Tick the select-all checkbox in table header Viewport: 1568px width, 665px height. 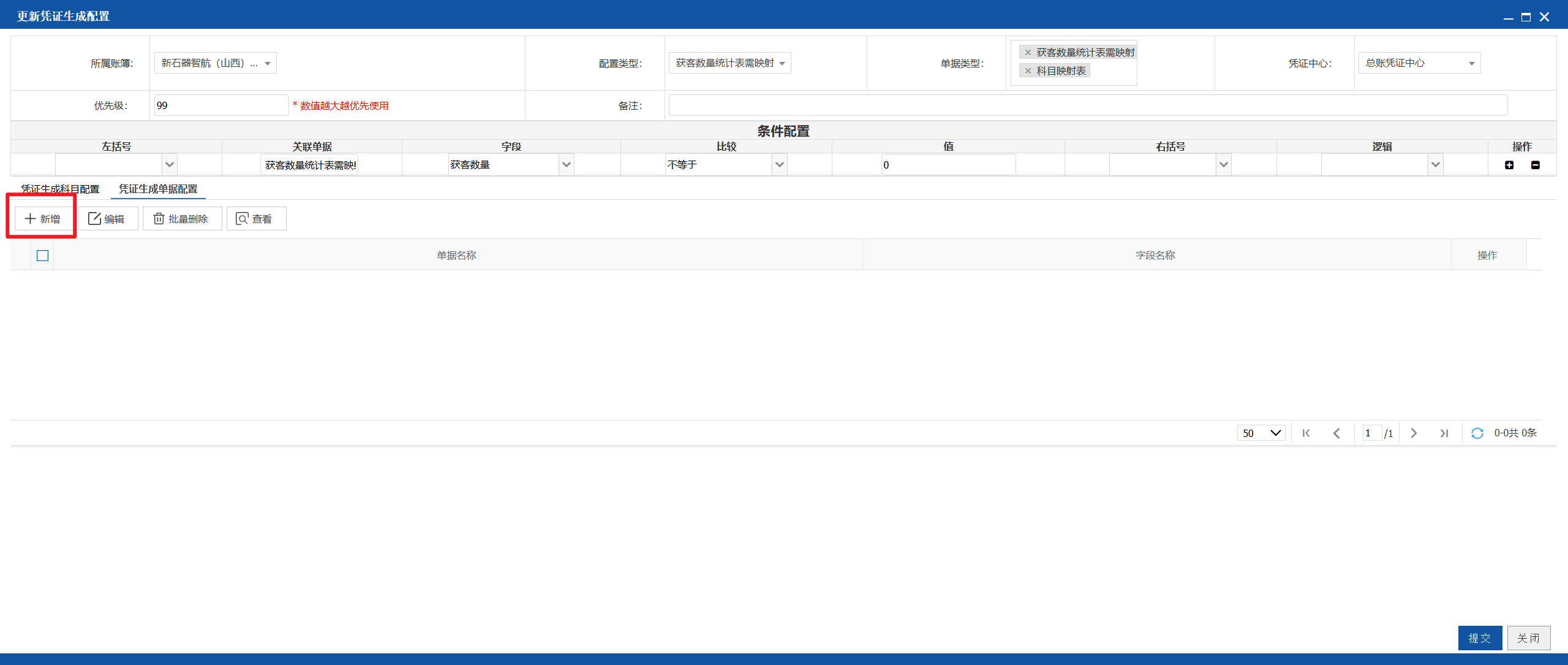42,256
